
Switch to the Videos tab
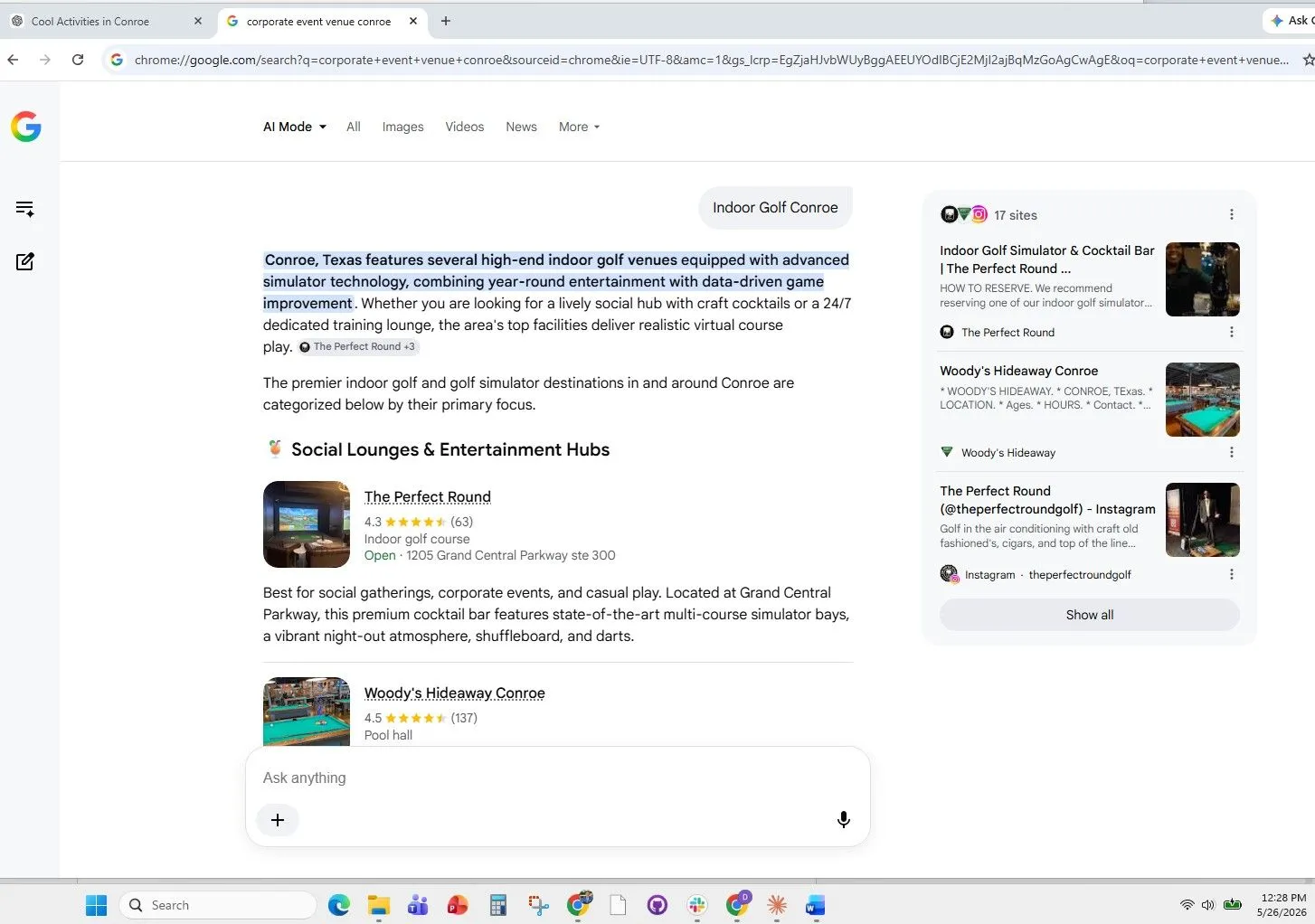[465, 127]
